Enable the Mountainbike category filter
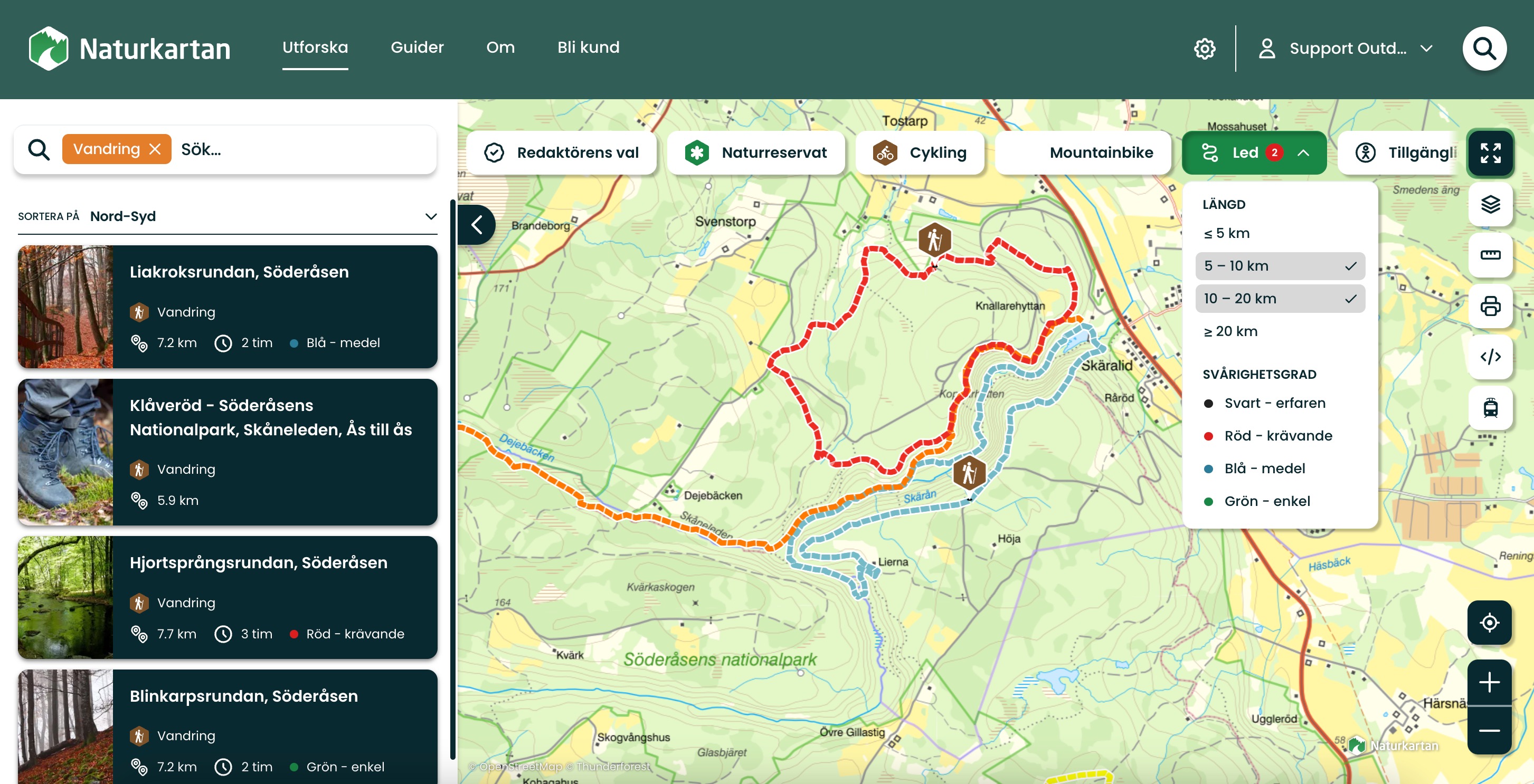 click(1083, 153)
